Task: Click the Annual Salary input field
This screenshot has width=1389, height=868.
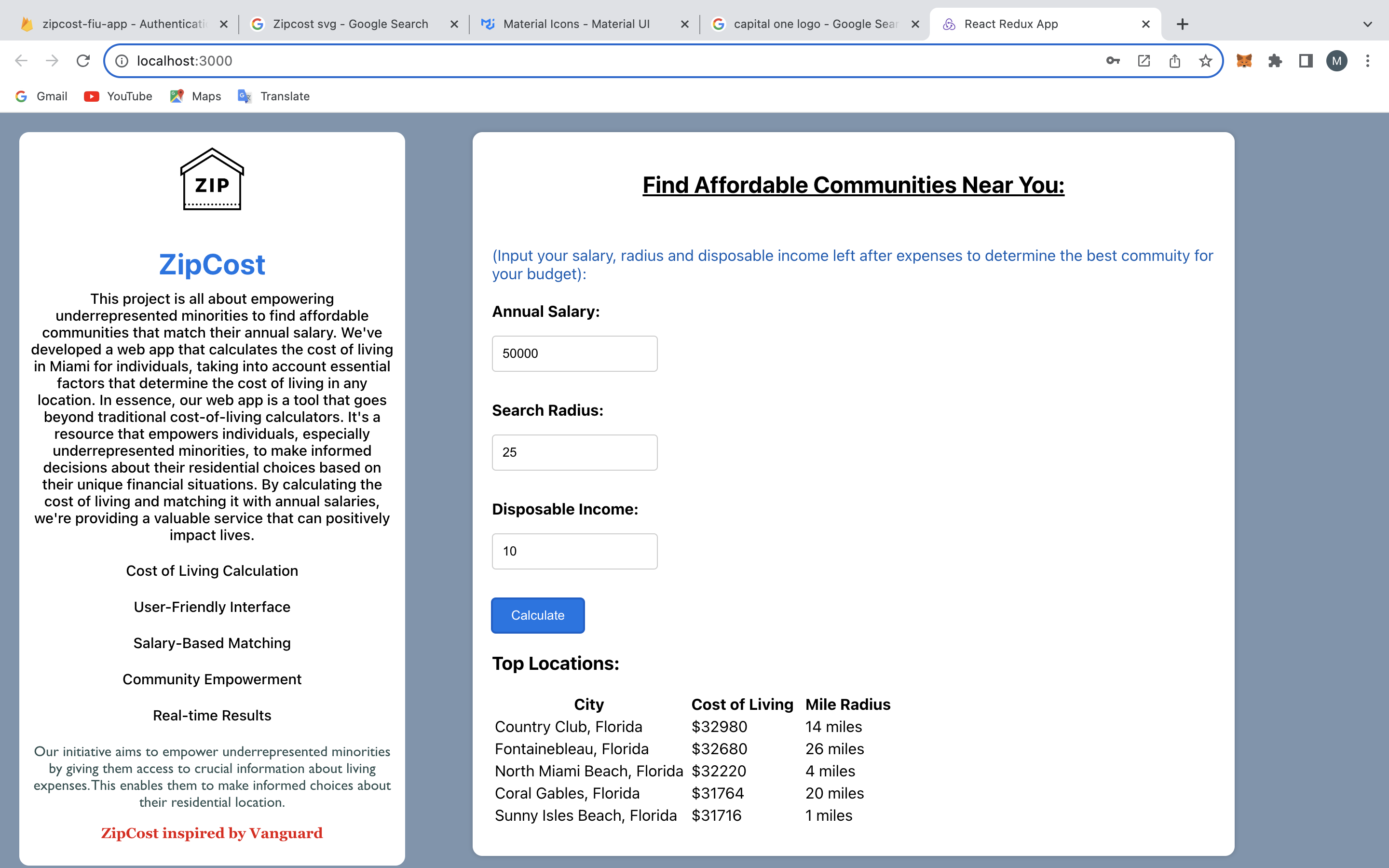Action: pos(574,353)
